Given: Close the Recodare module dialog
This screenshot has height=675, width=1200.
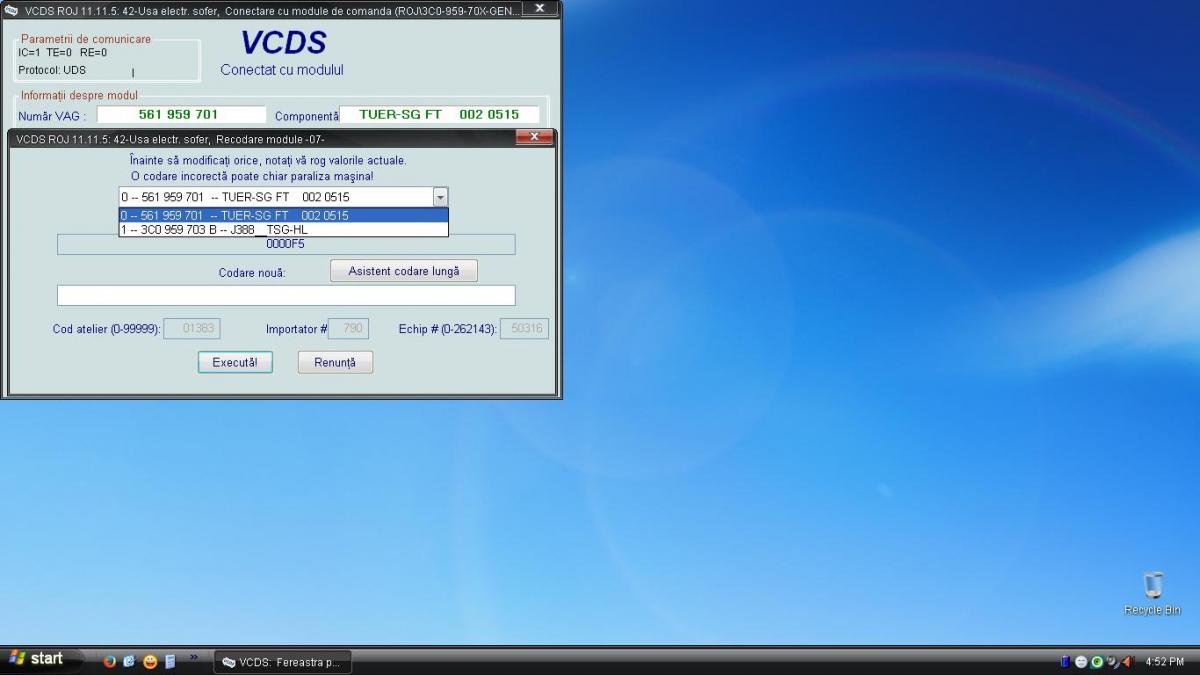Looking at the screenshot, I should [x=534, y=137].
